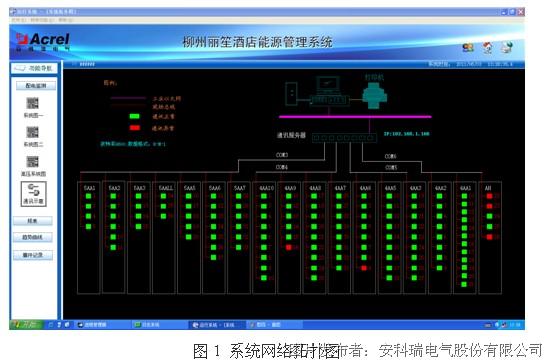Viewport: 552px width, 363px height.
Task: Click the home icon in header
Action: pyautogui.click(x=488, y=48)
